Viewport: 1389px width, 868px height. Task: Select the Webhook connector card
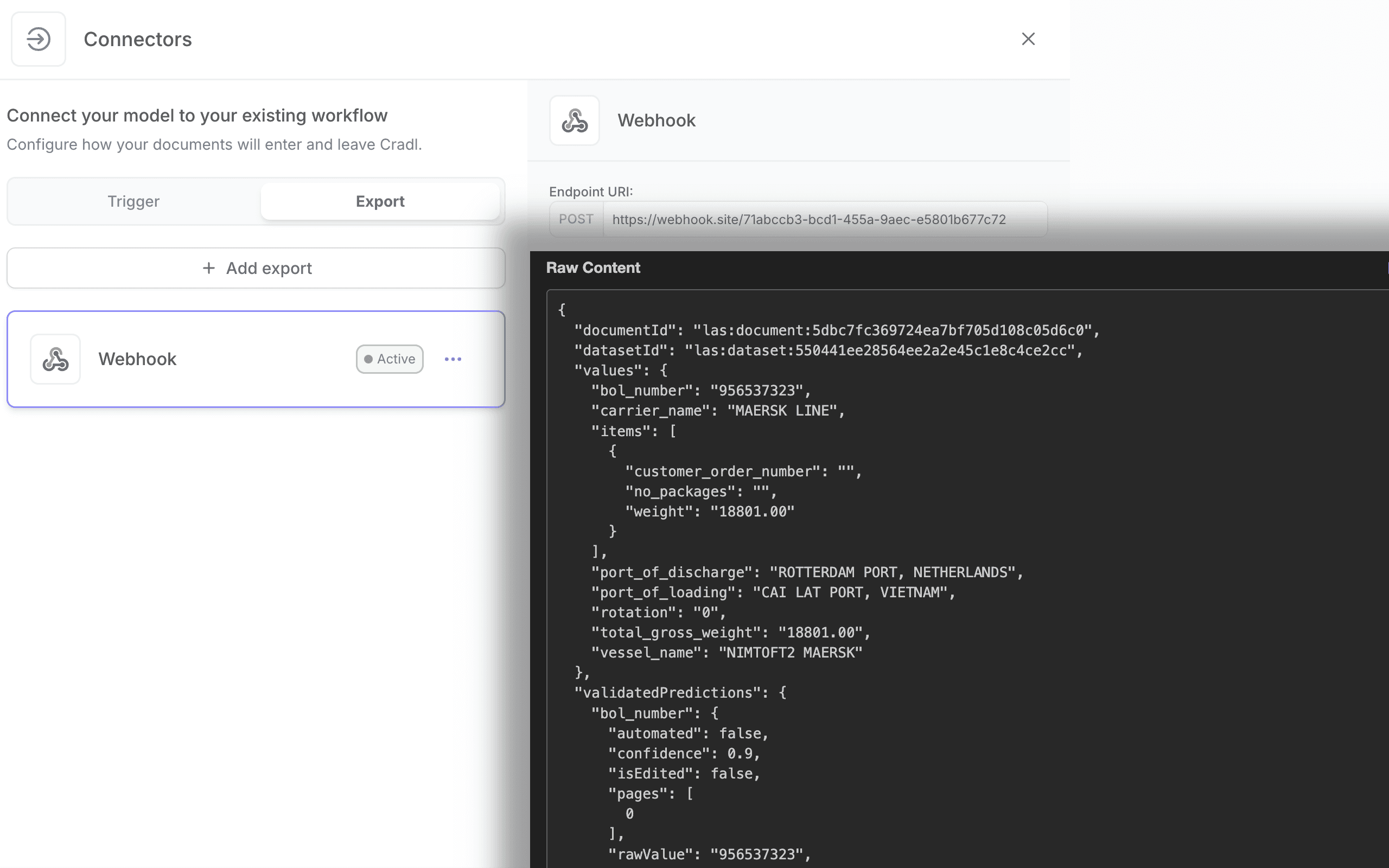(x=256, y=359)
